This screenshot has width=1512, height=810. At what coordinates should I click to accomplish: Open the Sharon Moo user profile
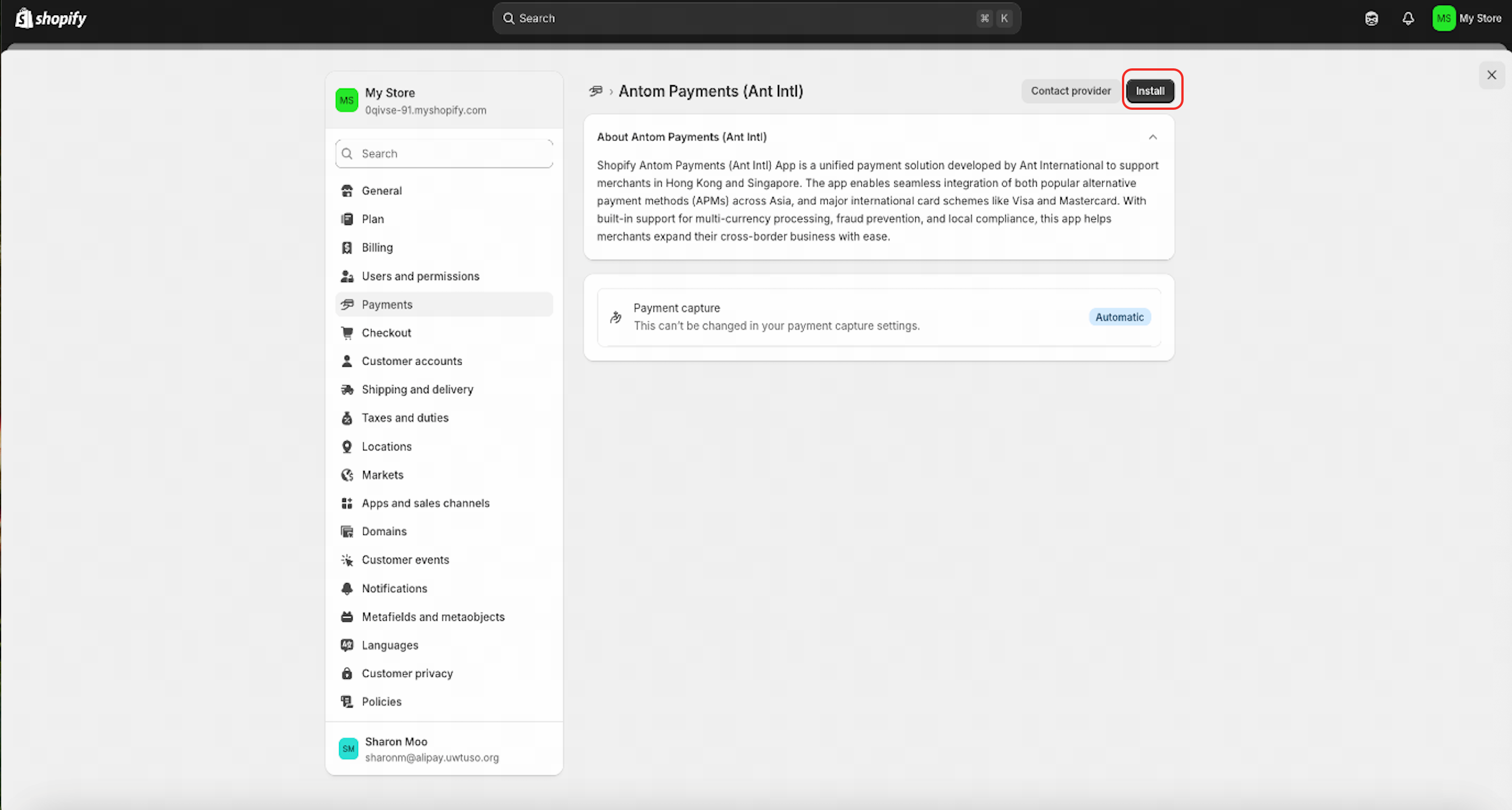(x=444, y=749)
